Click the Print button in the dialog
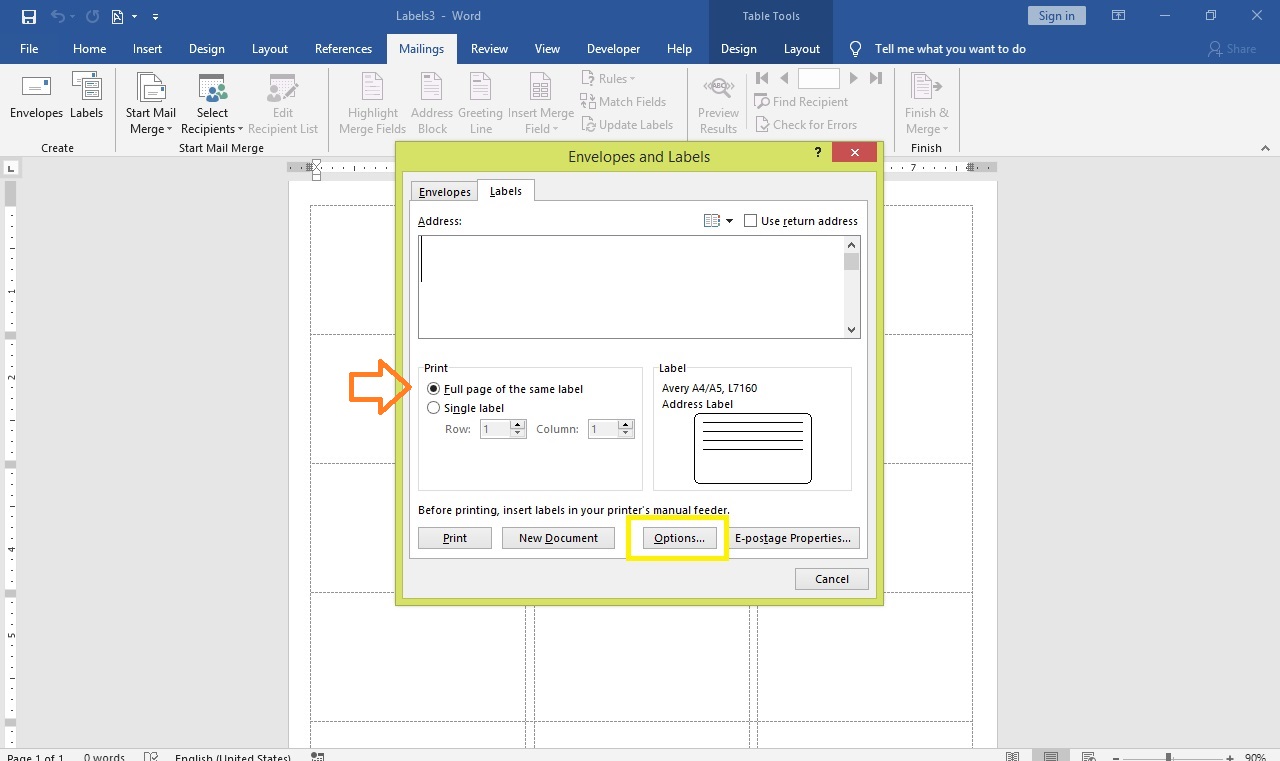The width and height of the screenshot is (1280, 761). 455,538
